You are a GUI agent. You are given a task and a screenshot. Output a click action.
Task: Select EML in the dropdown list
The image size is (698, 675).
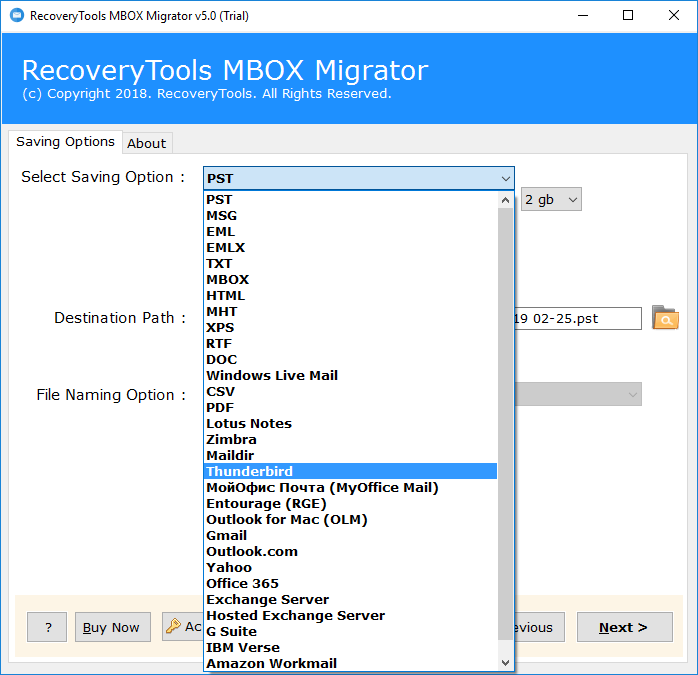351,232
